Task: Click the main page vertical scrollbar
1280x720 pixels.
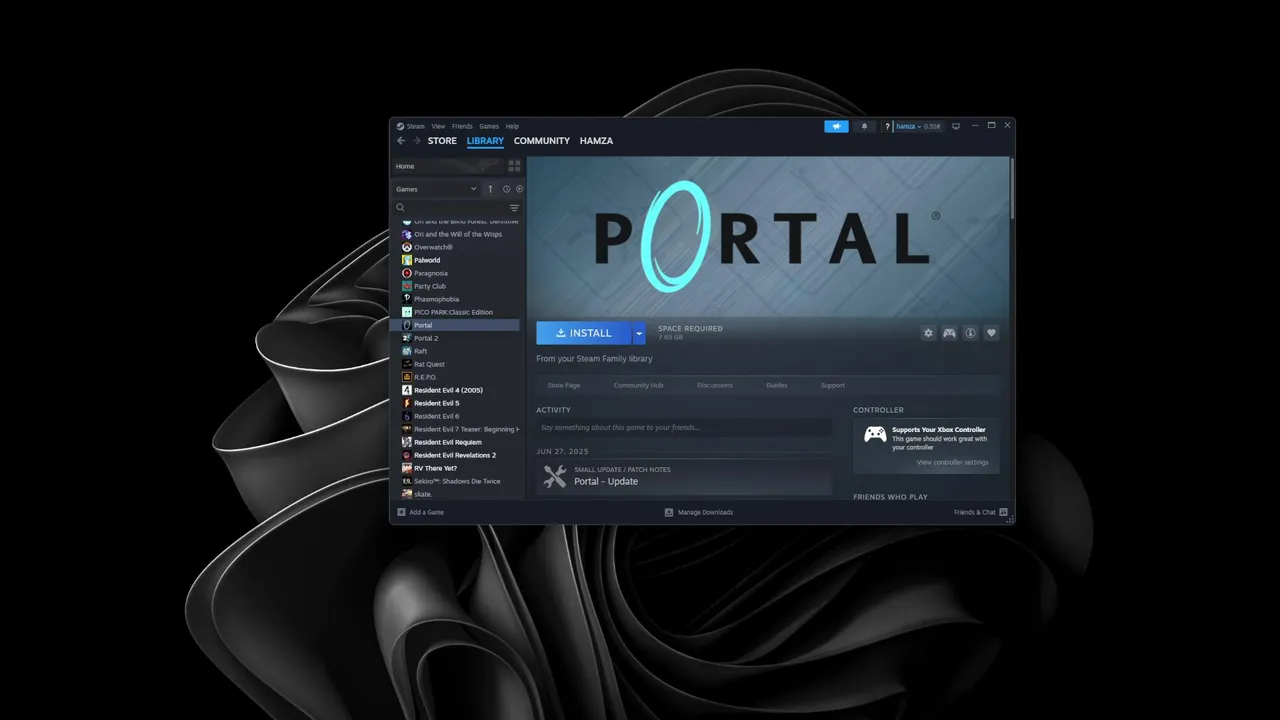Action: point(1012,188)
